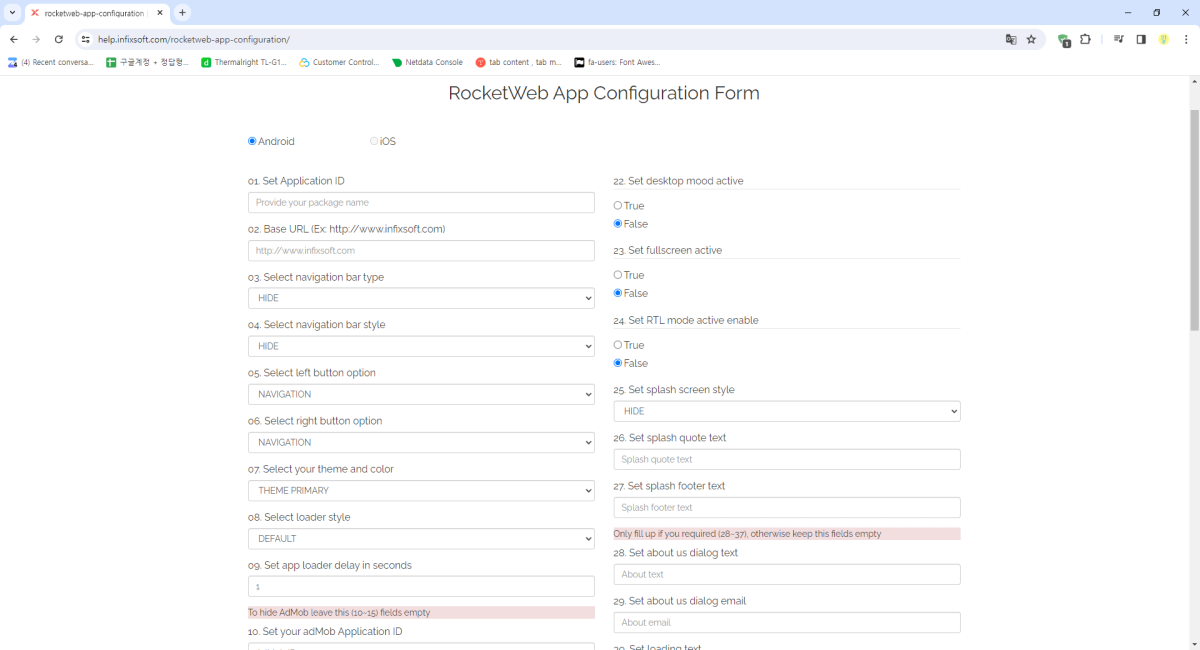The image size is (1200, 650).
Task: Expand the navigation bar type dropdown
Action: (x=421, y=298)
